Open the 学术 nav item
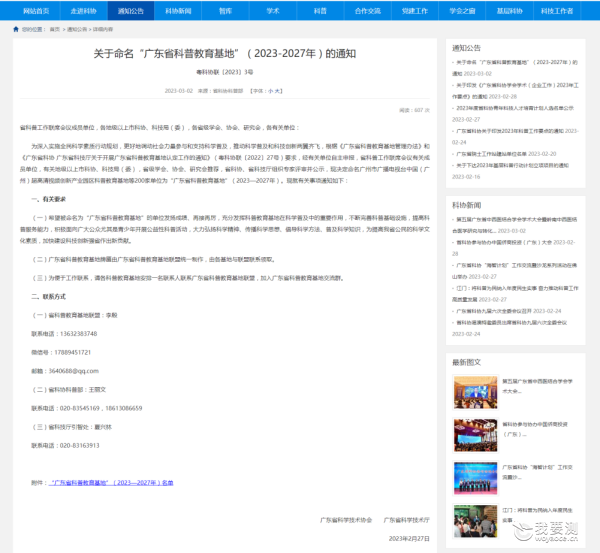 (x=273, y=11)
